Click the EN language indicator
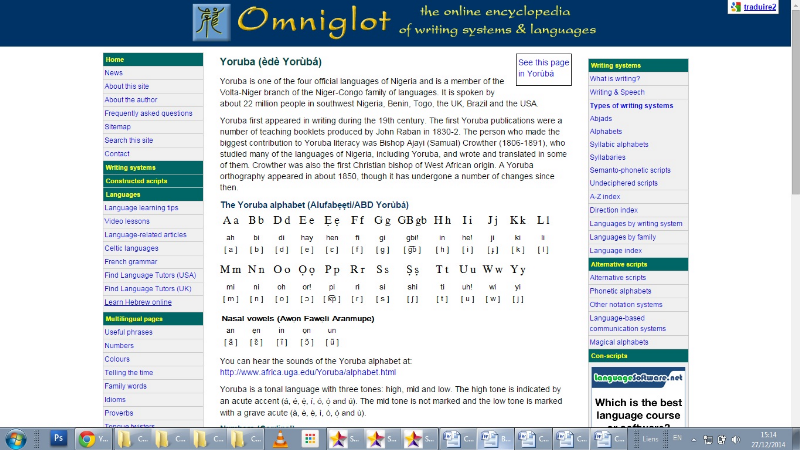 (x=677, y=438)
